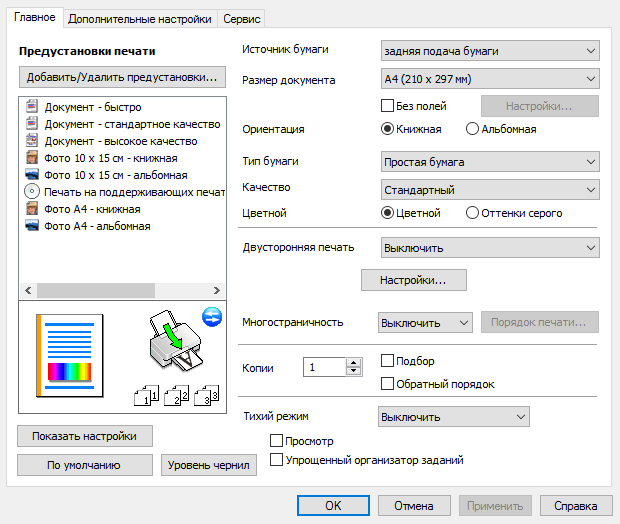Expand the 'Тихий режим' dropdown
Screen dimensions: 620x524
click(x=454, y=416)
